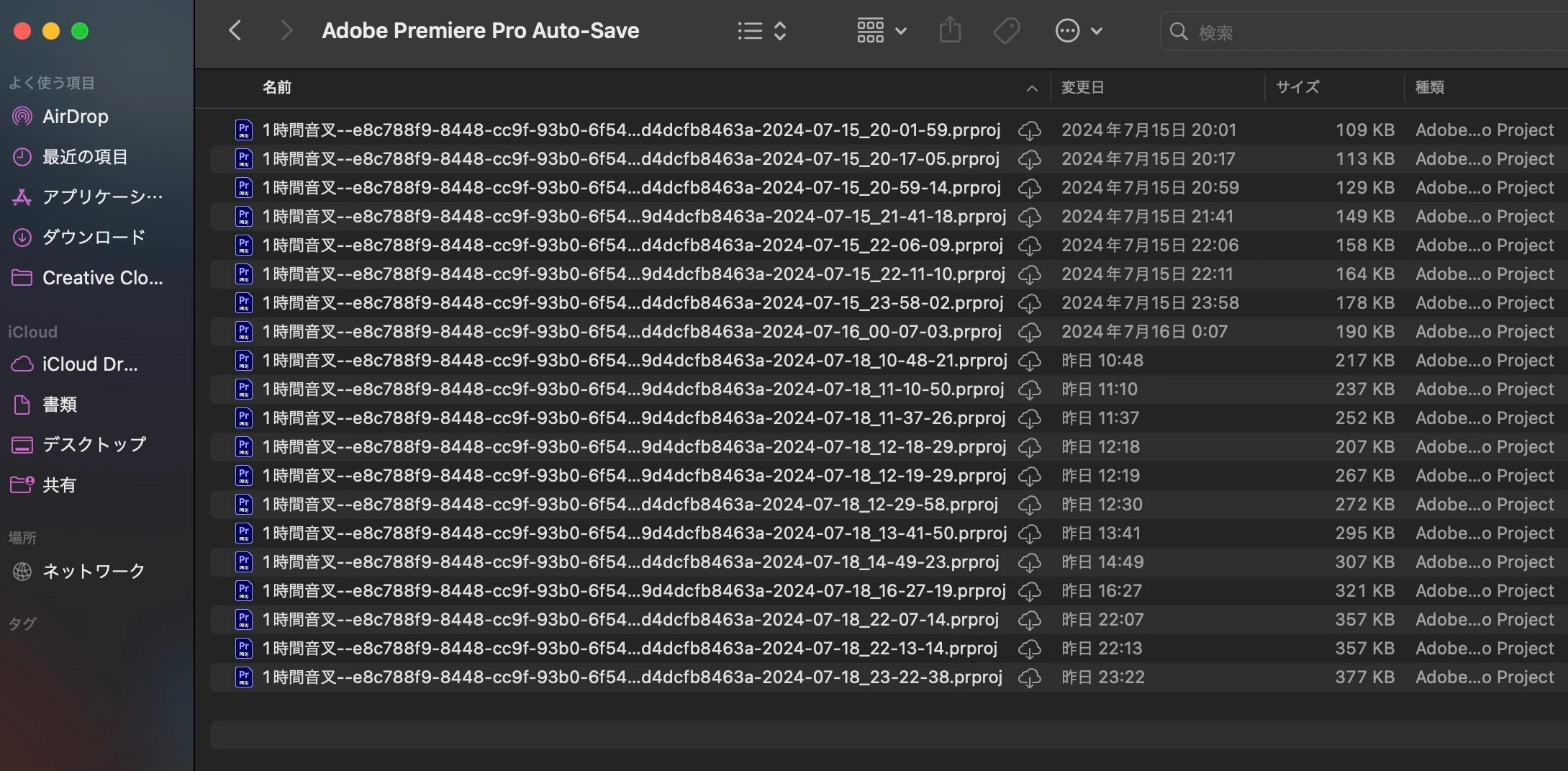Go back with the left chevron button
1568x771 pixels.
pos(235,31)
